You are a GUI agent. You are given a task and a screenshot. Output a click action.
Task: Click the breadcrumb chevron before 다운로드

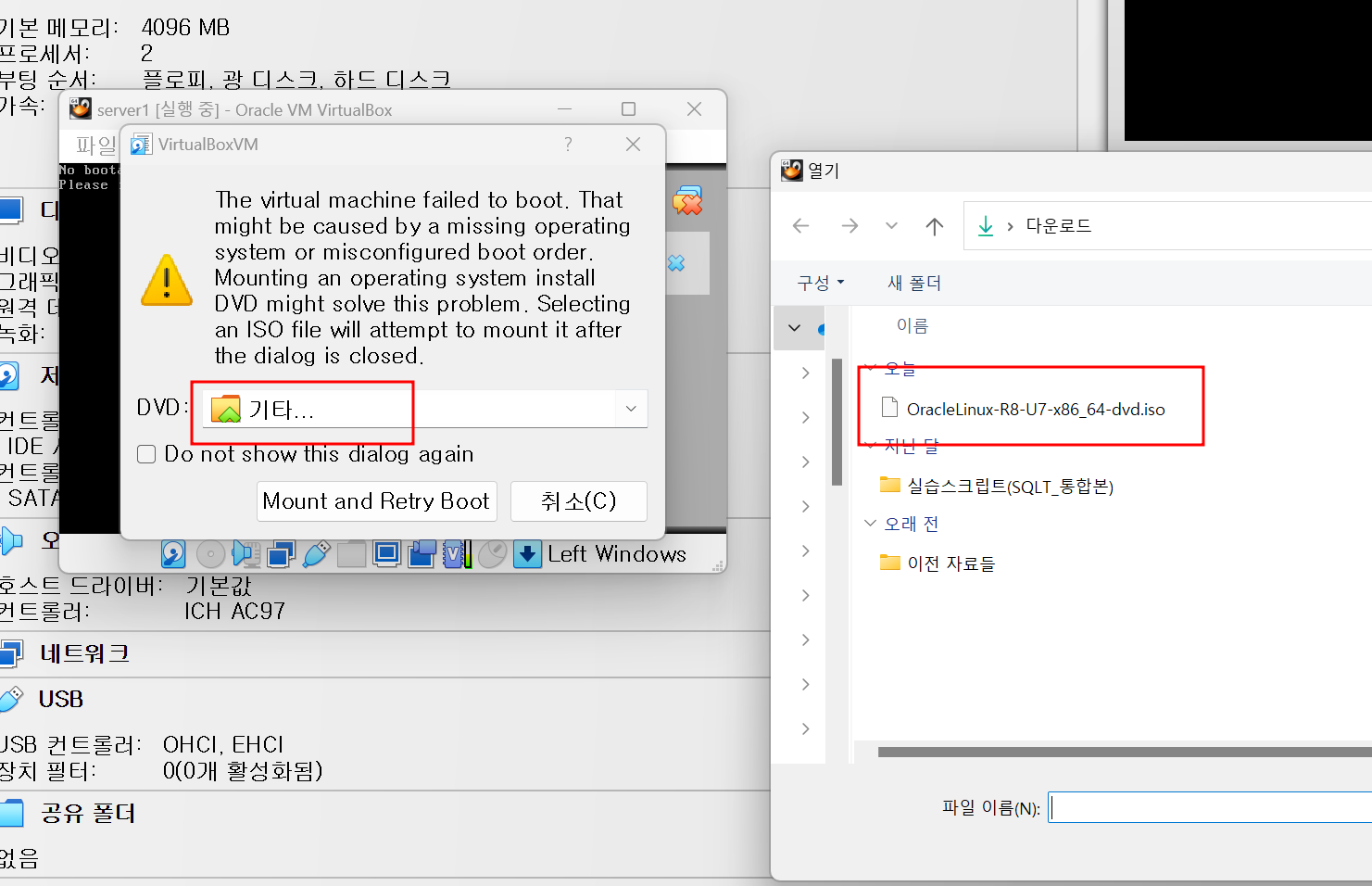click(1010, 226)
